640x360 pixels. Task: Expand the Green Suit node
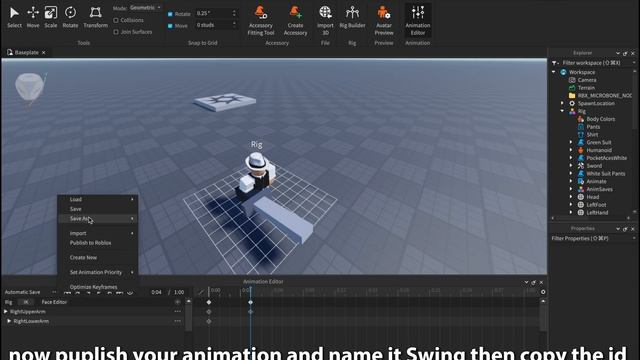pos(571,142)
